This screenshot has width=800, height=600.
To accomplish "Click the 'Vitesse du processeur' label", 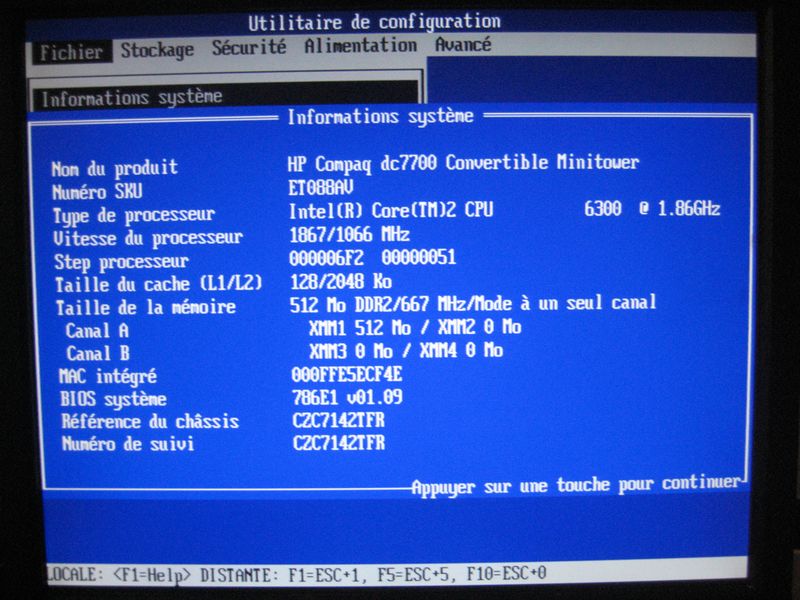I will [148, 238].
